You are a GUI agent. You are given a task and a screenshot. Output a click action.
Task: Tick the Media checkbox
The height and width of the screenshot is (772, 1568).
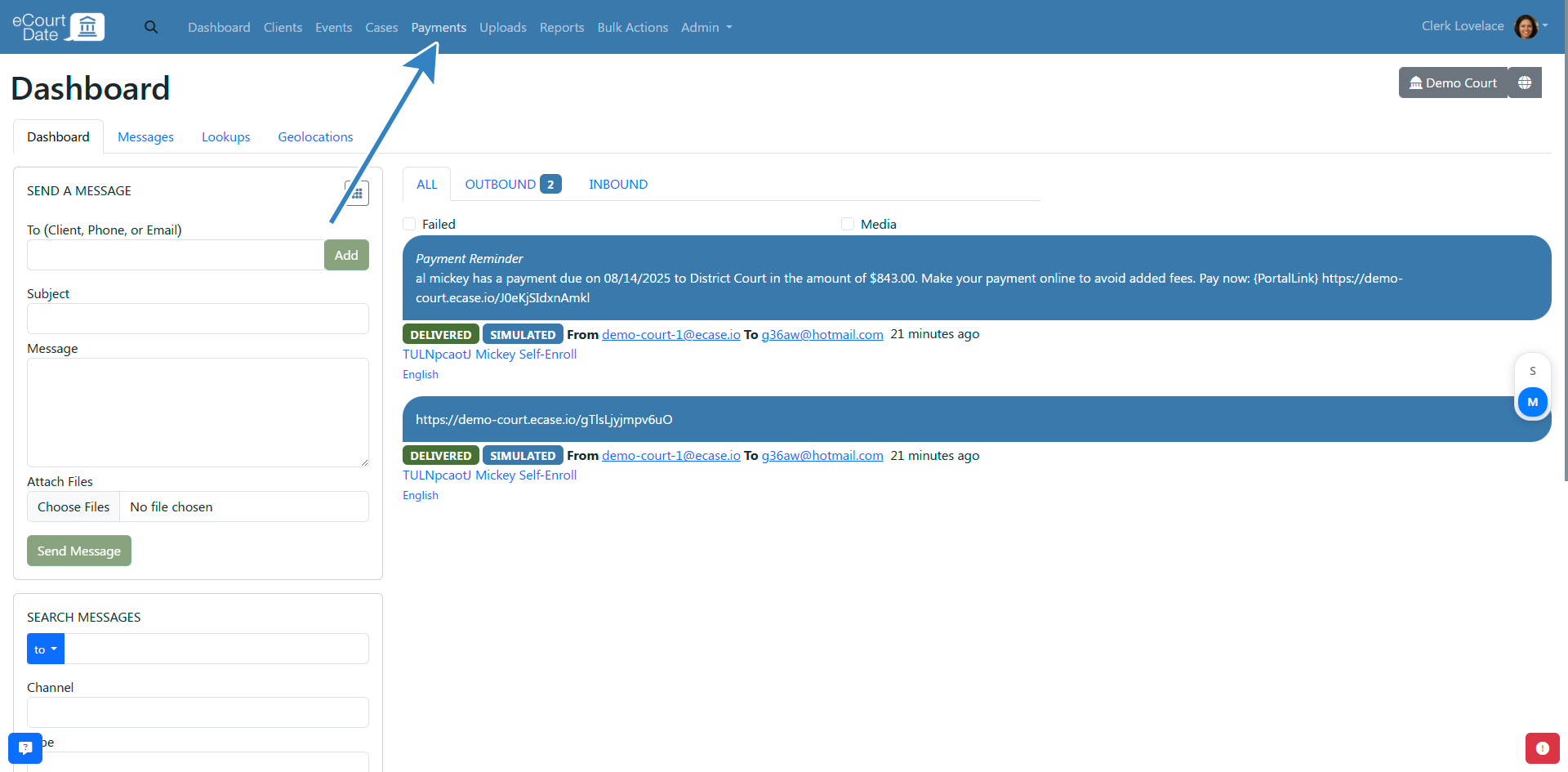[x=848, y=224]
